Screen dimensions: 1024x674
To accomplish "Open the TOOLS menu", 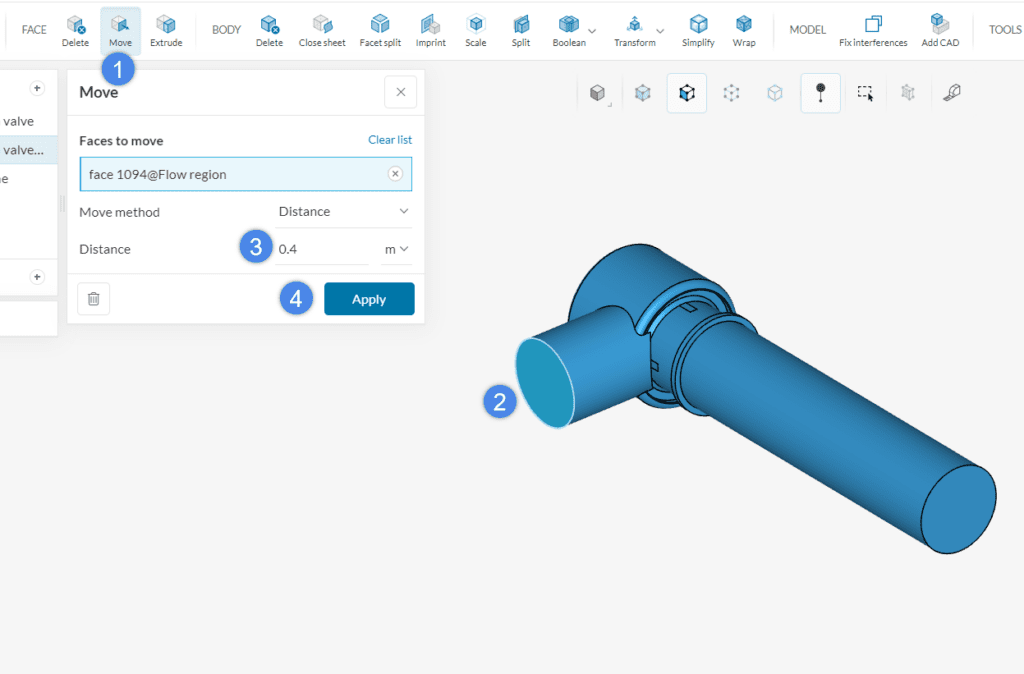I will click(x=1004, y=29).
